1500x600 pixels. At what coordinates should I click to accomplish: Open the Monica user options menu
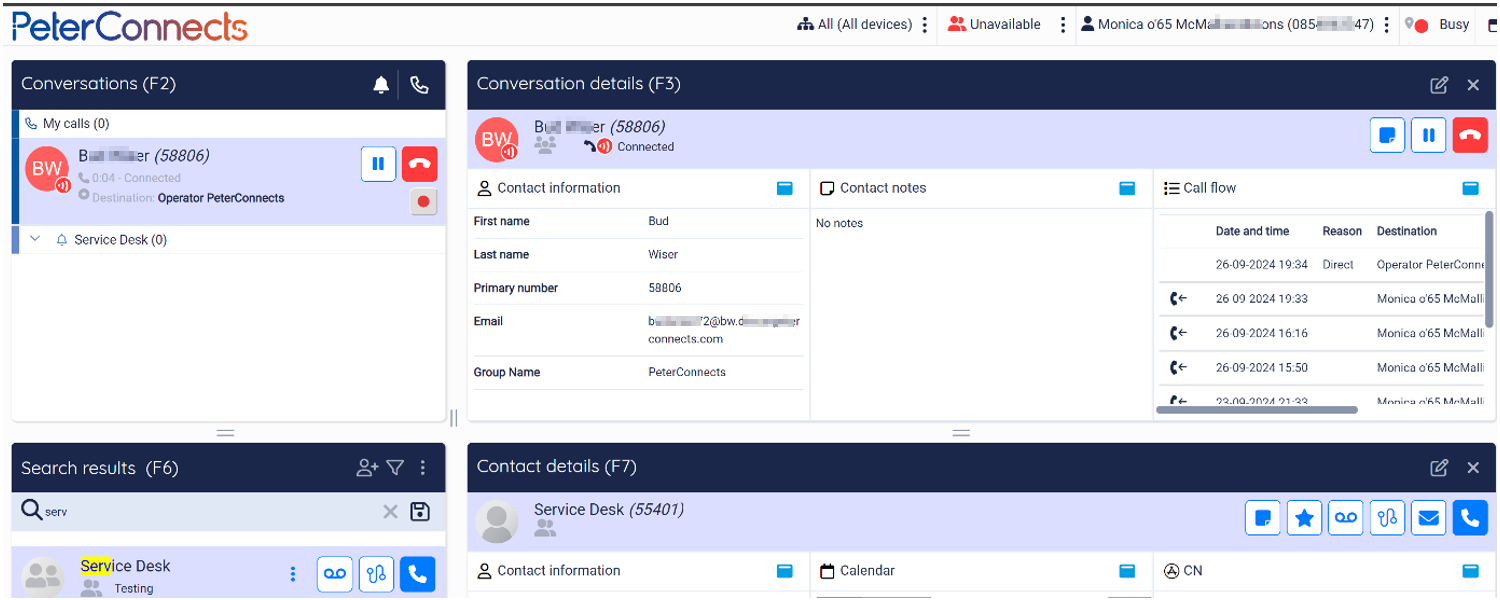[x=1386, y=24]
